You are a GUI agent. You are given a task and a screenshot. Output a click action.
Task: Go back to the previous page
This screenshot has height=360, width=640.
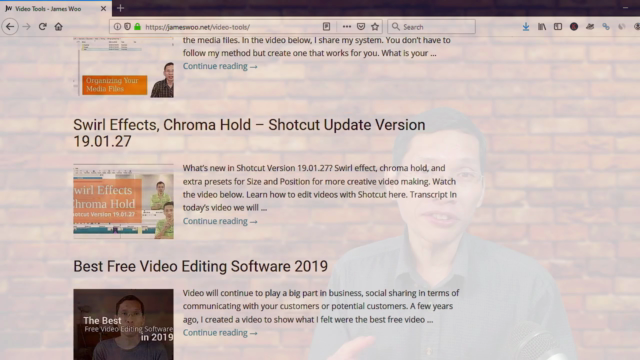coord(10,27)
